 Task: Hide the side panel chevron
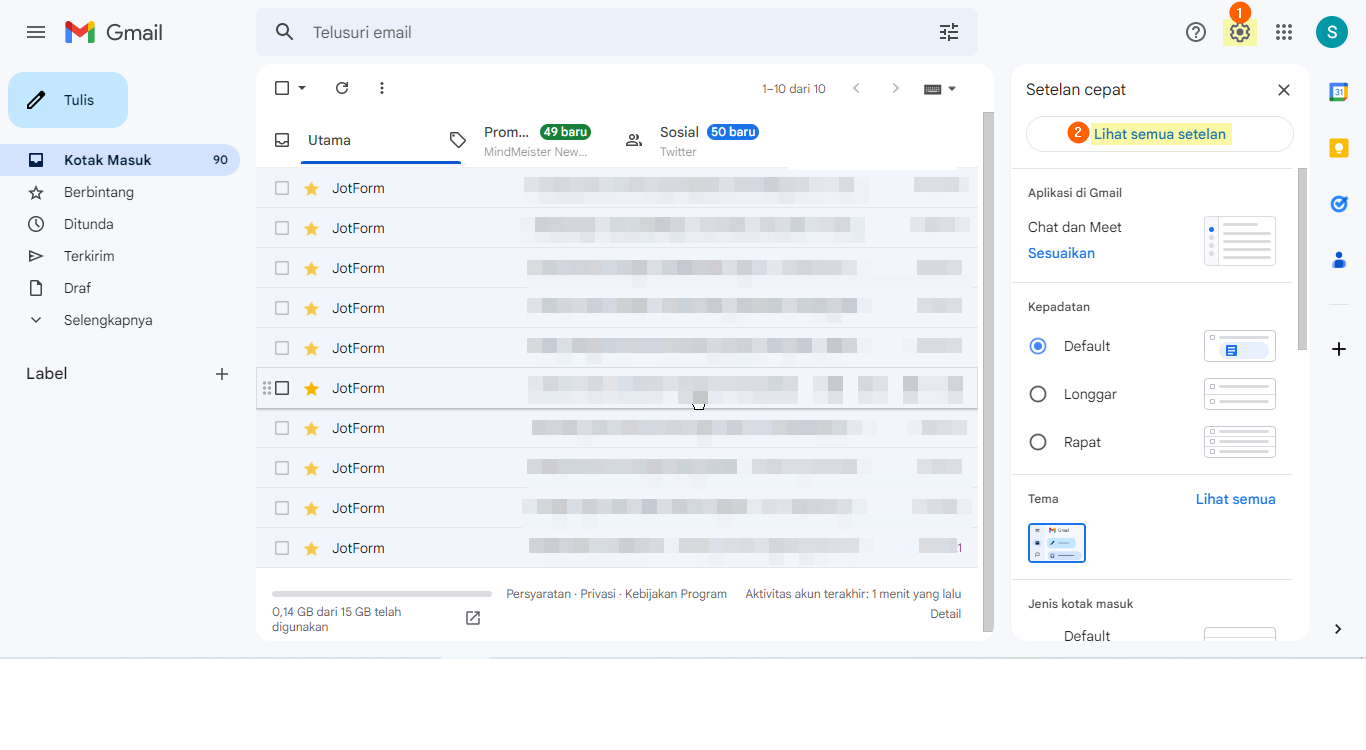point(1339,629)
